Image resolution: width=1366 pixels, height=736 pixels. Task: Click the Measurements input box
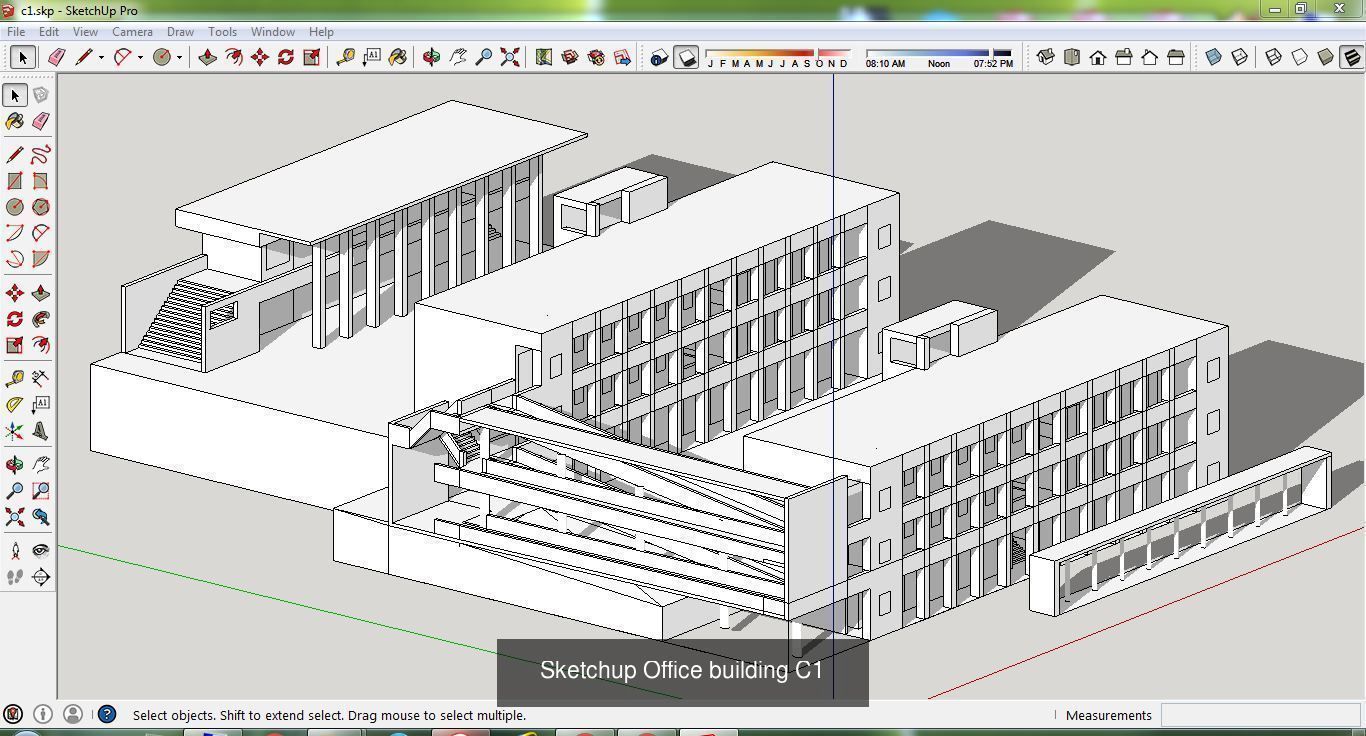1260,715
